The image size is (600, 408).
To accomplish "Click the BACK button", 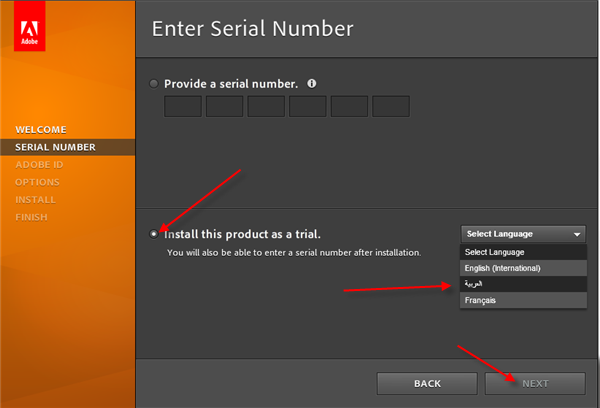I will click(x=427, y=384).
